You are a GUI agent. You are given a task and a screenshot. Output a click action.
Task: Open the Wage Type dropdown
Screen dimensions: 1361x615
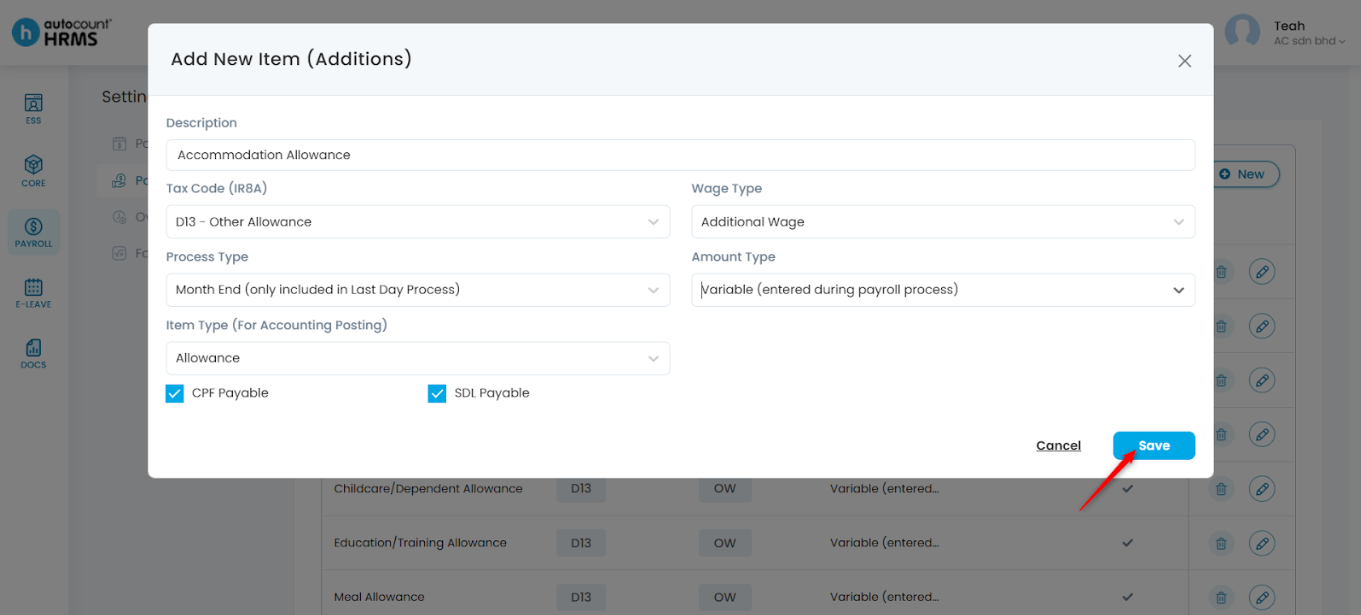click(x=943, y=222)
